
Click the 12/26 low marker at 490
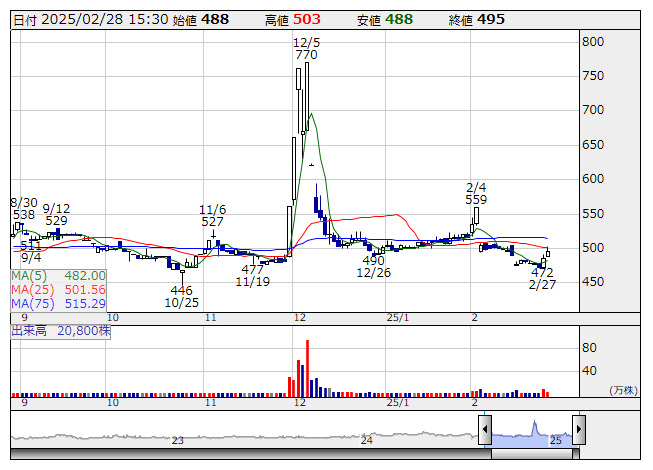tap(373, 266)
